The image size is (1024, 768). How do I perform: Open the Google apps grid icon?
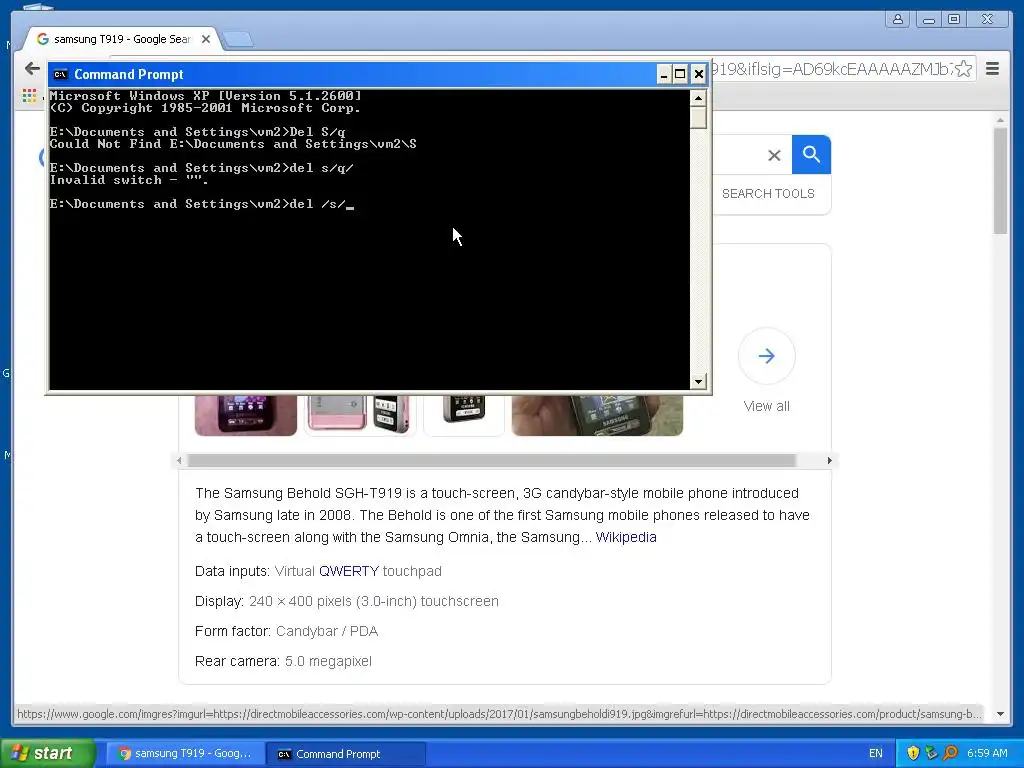pyautogui.click(x=29, y=96)
